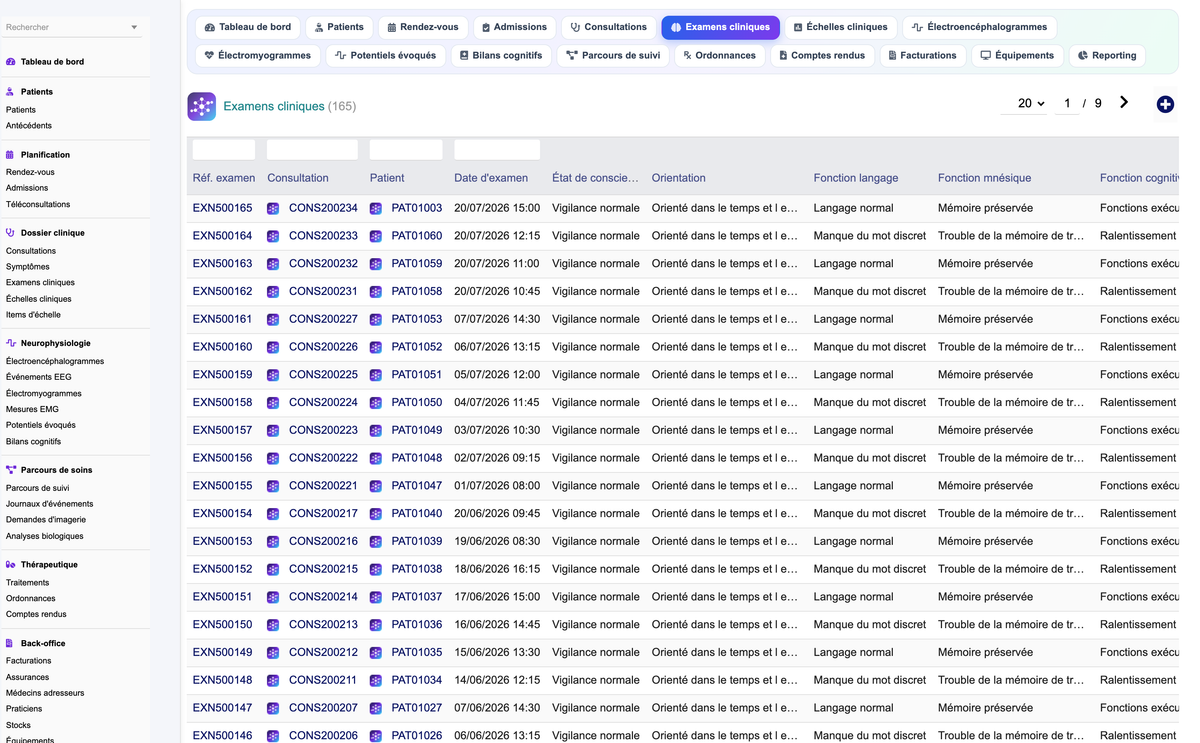Sort by Orientation column header
Image resolution: width=1200 pixels, height=743 pixels.
pyautogui.click(x=678, y=178)
